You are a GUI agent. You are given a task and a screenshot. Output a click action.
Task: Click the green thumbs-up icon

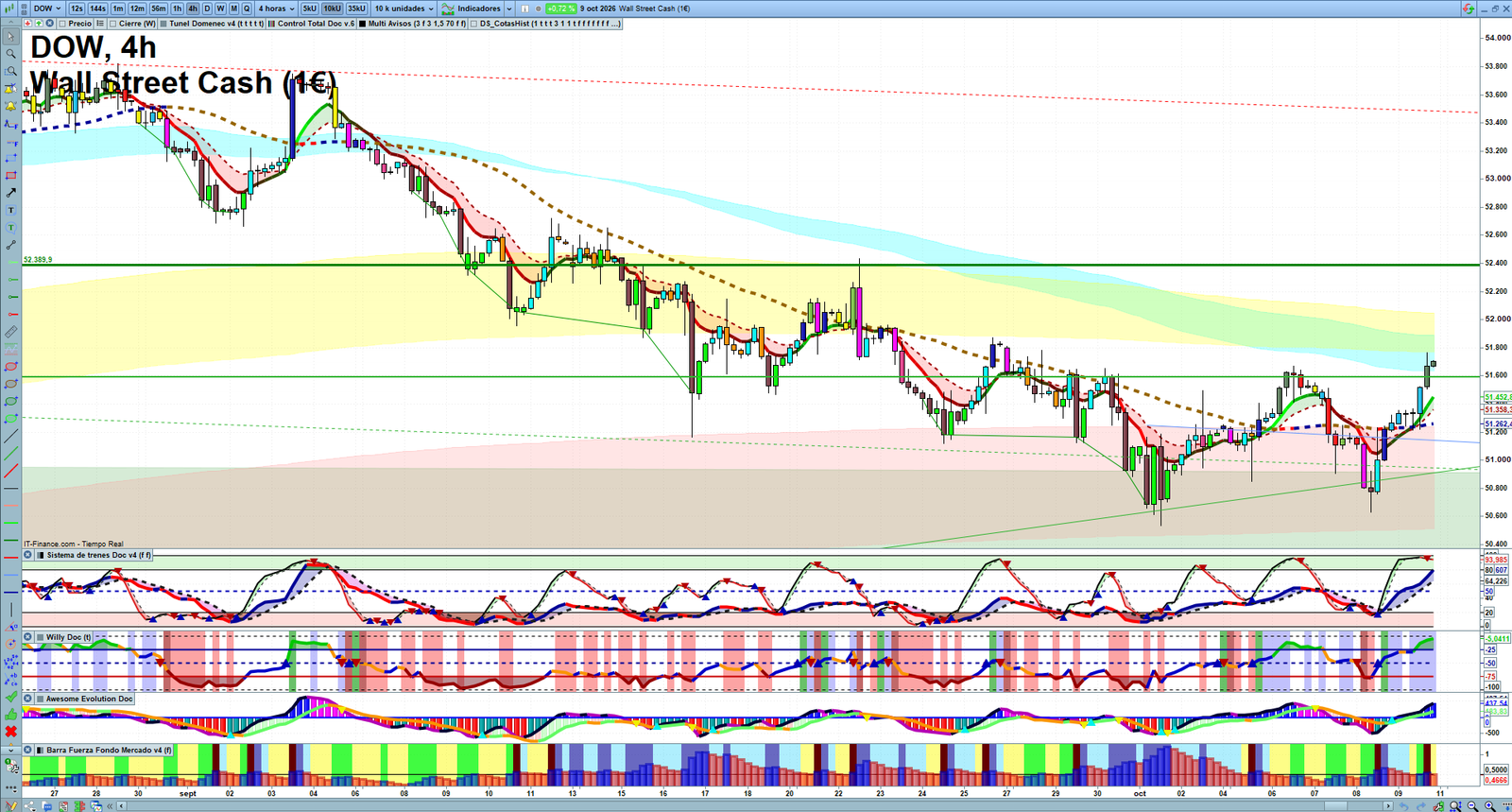coord(10,714)
